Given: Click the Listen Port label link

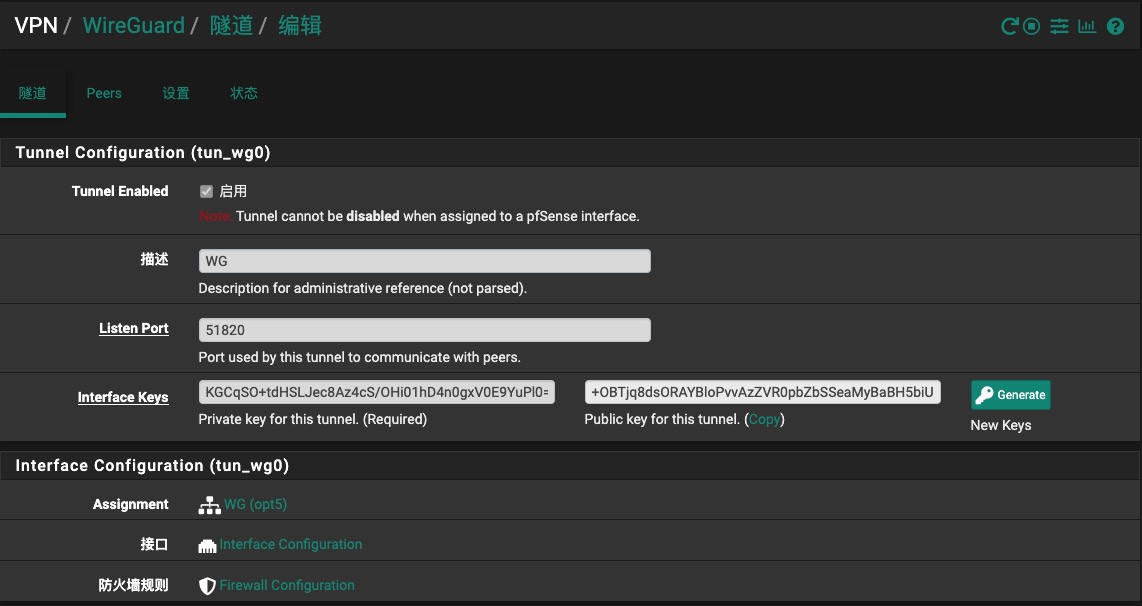Looking at the screenshot, I should 133,328.
